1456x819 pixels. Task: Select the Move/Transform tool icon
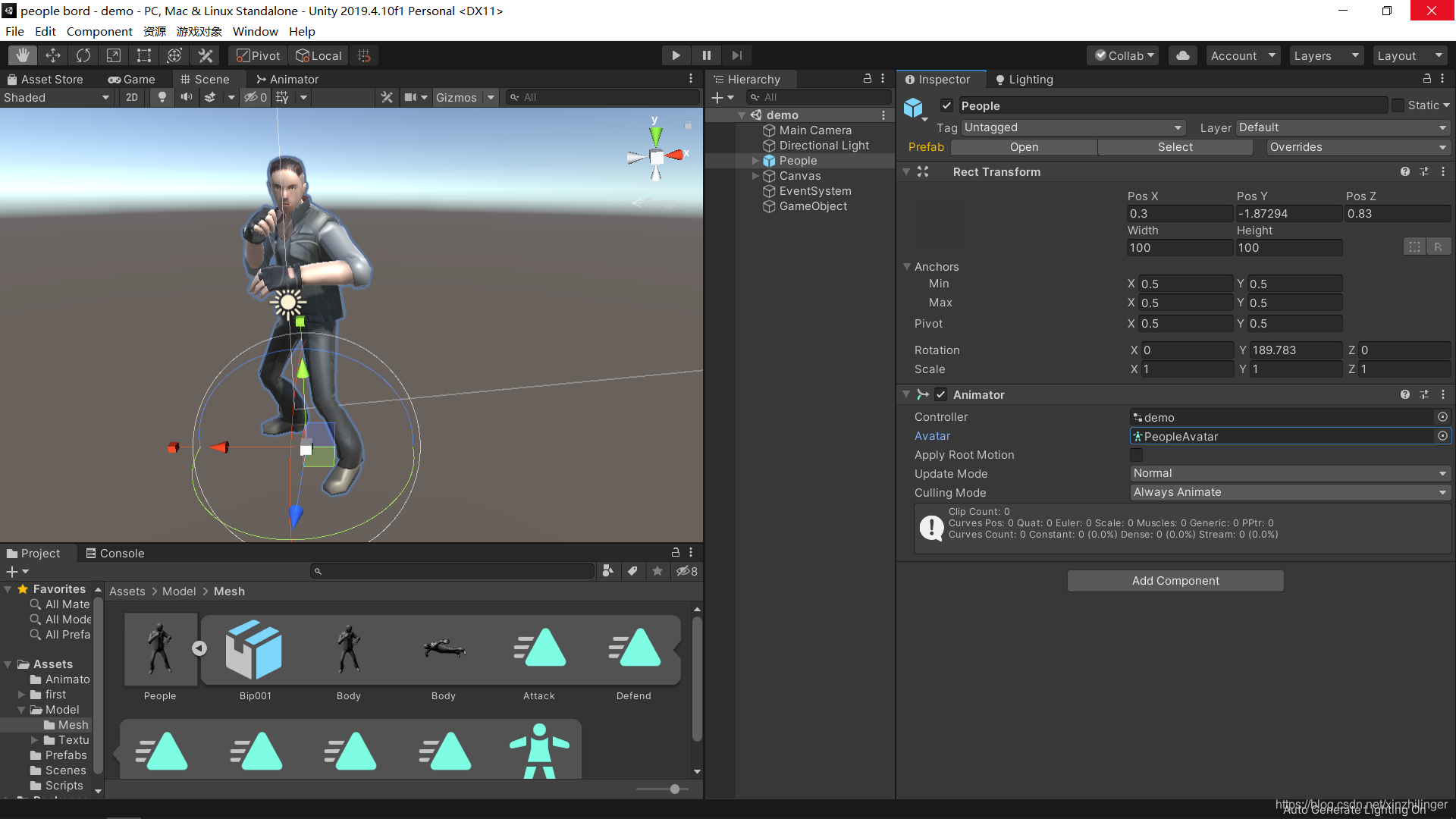[x=50, y=55]
